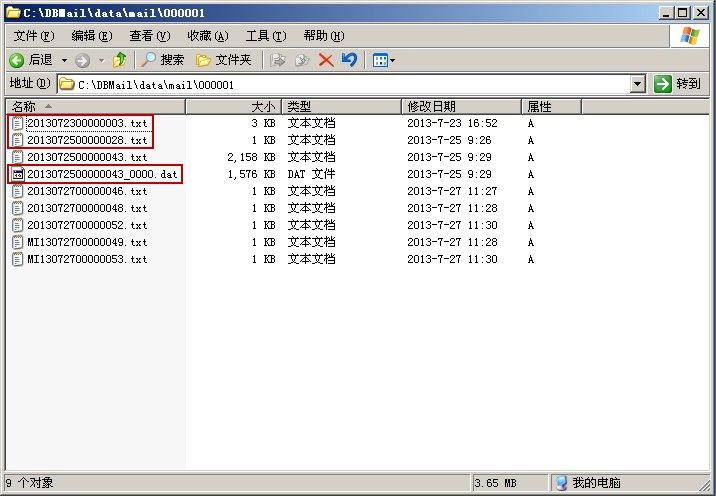Click status bar size 3.65 MB
This screenshot has height=496, width=716.
coord(495,483)
